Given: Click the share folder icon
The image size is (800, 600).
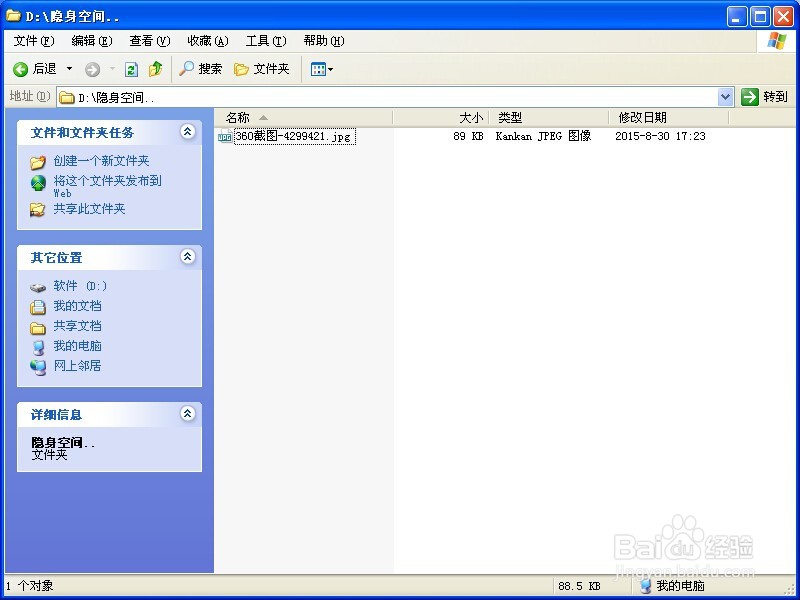Looking at the screenshot, I should point(37,210).
